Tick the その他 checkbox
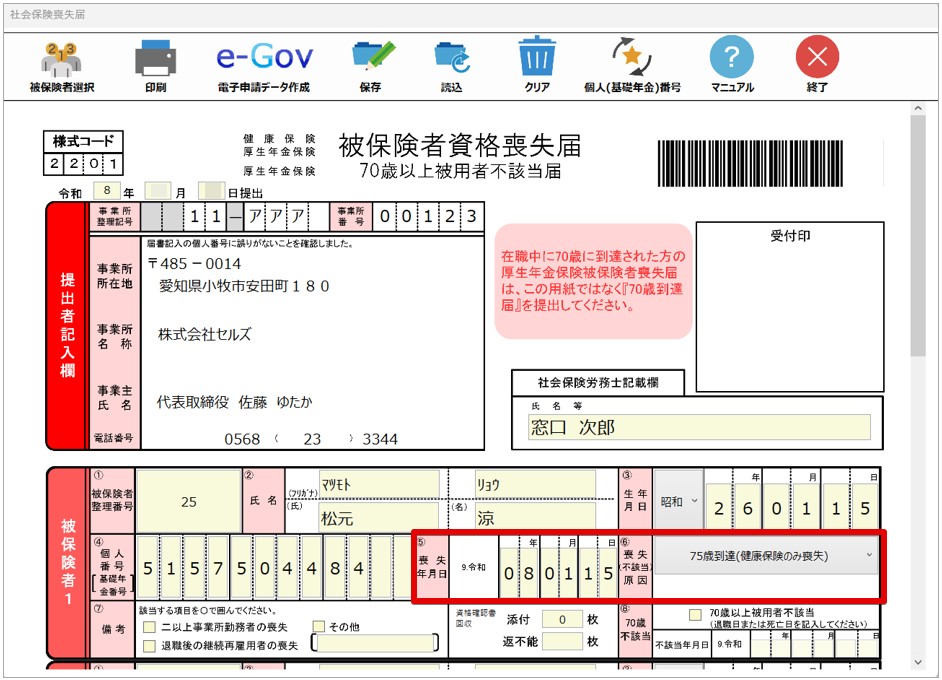 (318, 627)
